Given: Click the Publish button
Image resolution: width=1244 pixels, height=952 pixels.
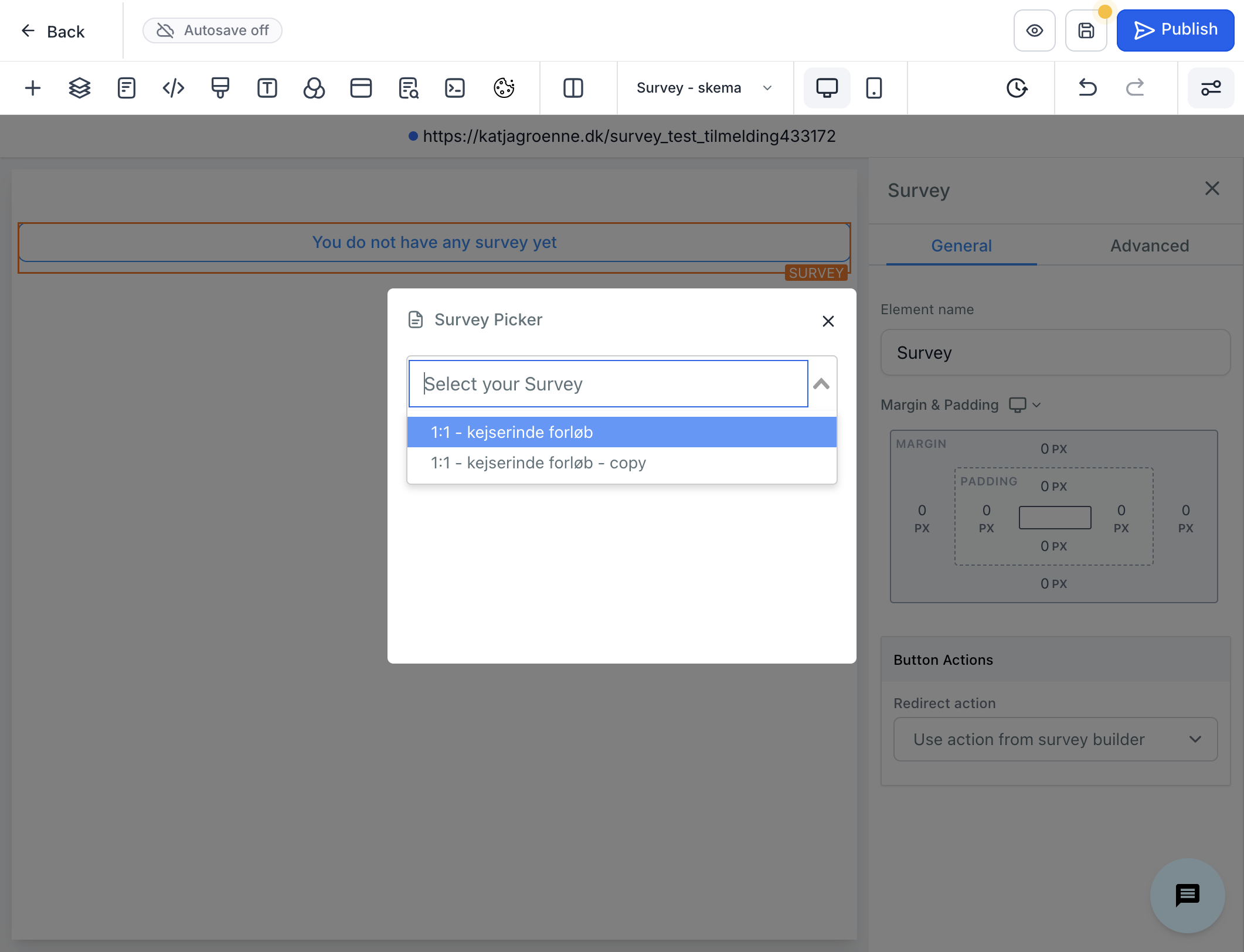Looking at the screenshot, I should [x=1175, y=30].
